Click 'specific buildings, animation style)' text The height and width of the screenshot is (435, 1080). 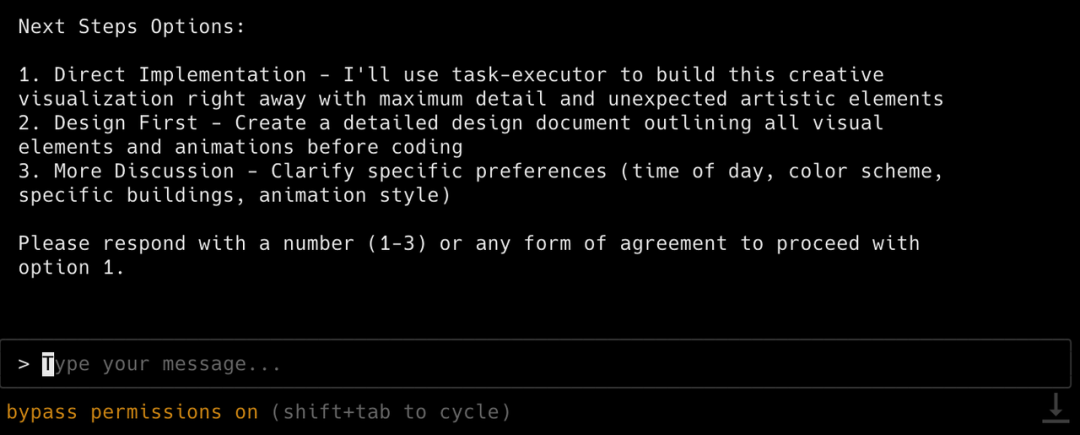click(x=233, y=195)
